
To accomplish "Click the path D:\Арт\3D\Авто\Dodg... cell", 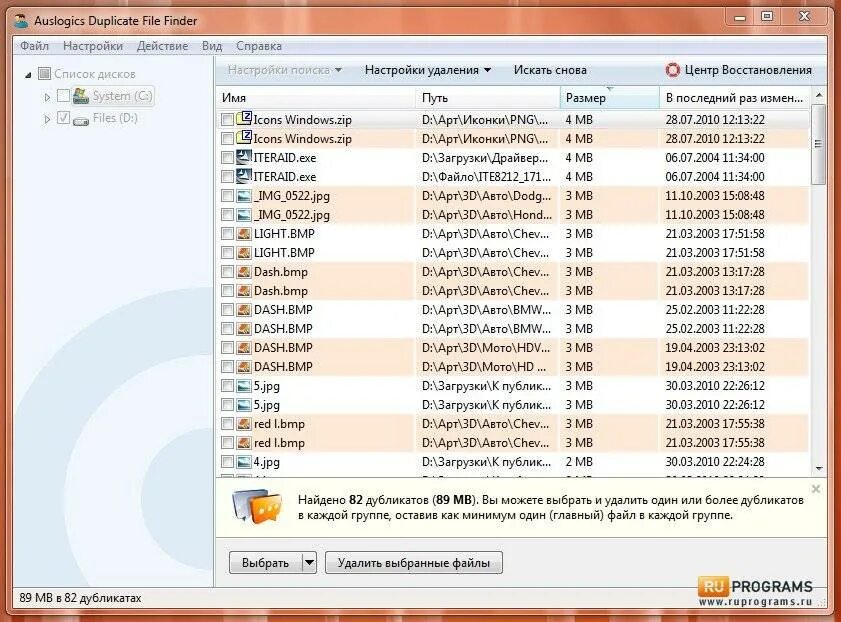I will point(486,196).
